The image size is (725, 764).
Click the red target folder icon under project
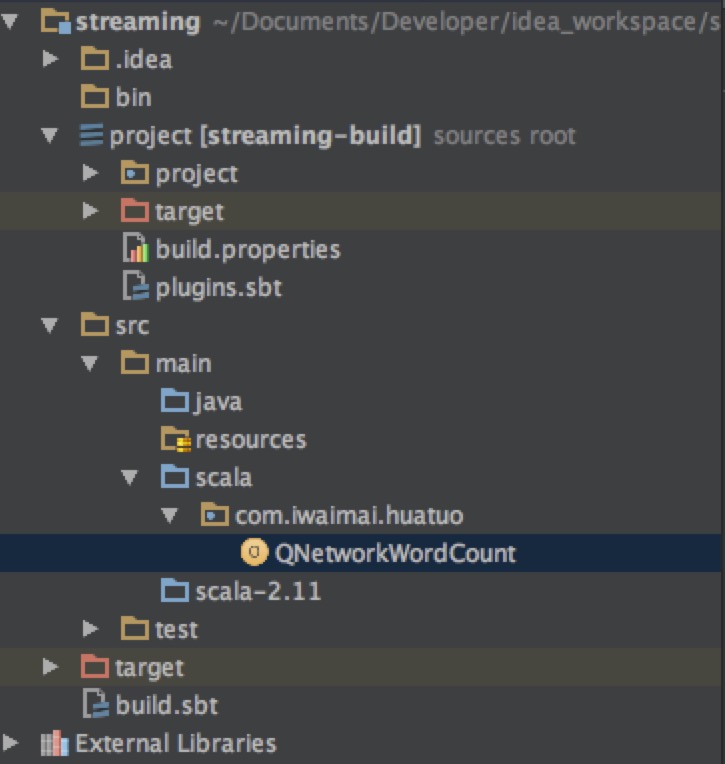pyautogui.click(x=134, y=210)
